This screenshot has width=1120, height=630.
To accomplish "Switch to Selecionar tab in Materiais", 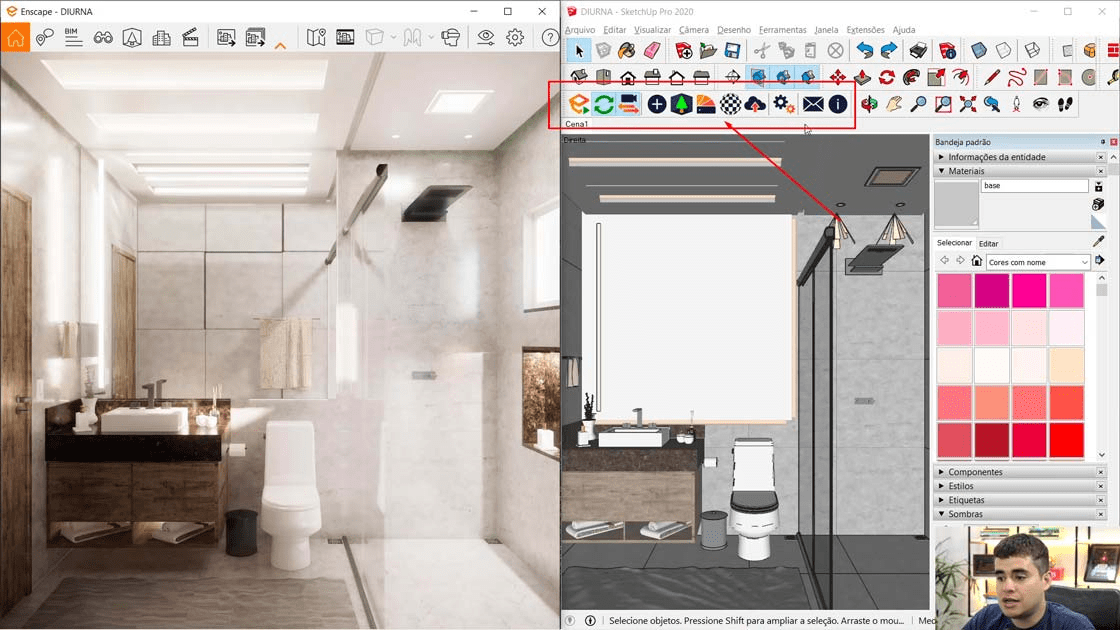I will coord(954,243).
